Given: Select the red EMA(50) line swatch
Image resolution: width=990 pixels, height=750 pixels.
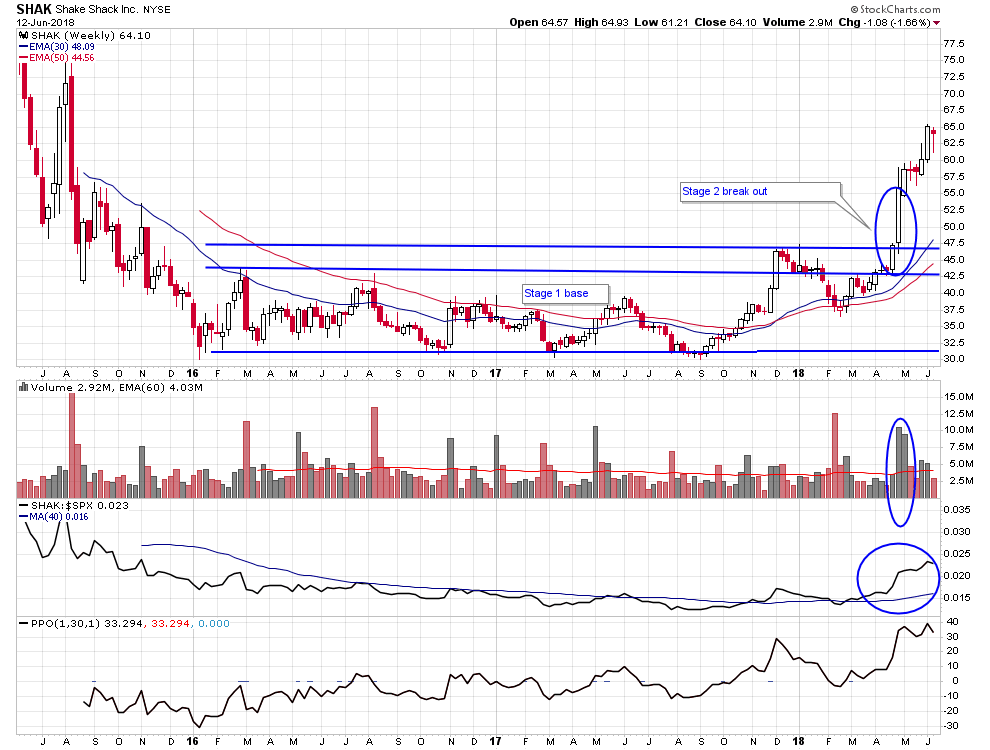Looking at the screenshot, I should click(24, 57).
